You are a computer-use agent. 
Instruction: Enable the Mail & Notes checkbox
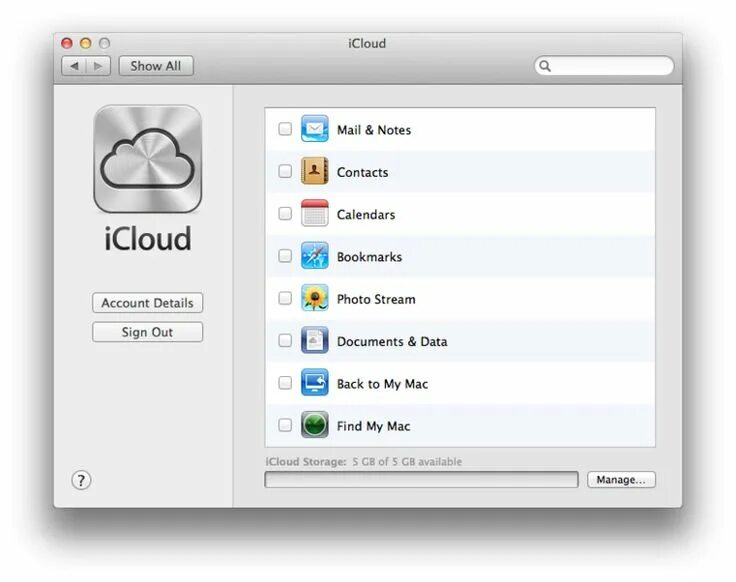[285, 129]
